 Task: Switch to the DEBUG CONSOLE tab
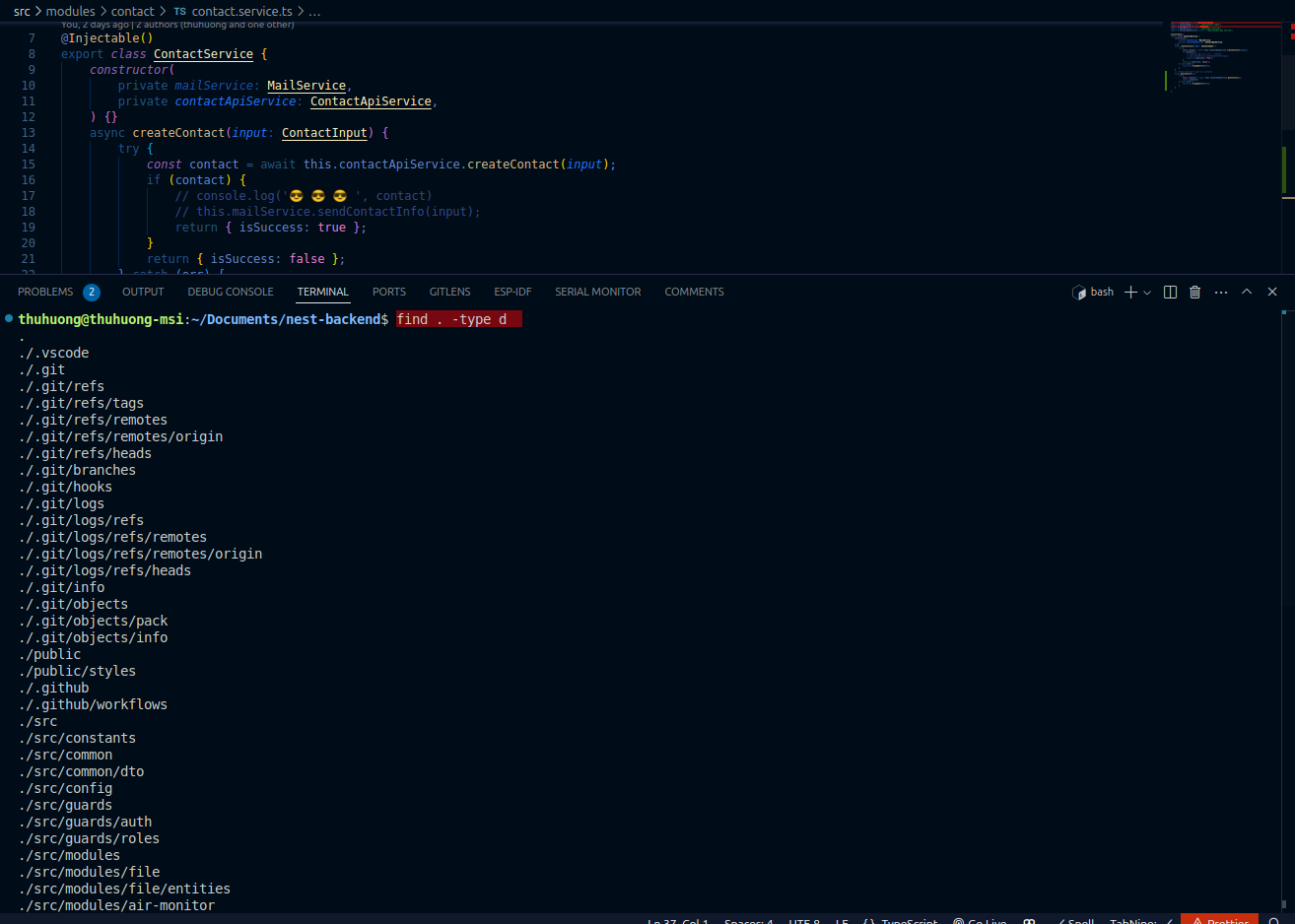[x=230, y=292]
